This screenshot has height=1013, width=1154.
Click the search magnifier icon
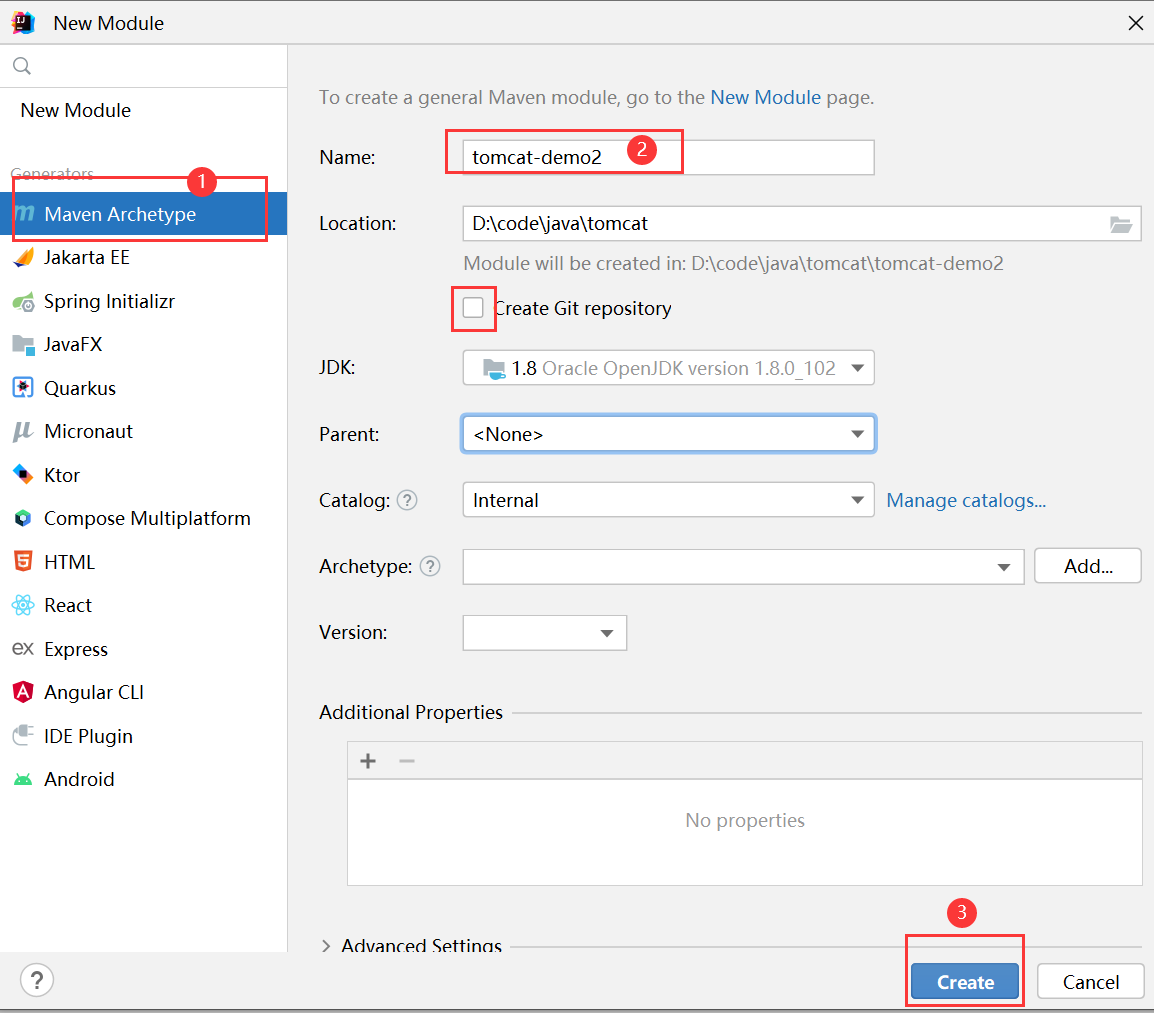[x=22, y=66]
